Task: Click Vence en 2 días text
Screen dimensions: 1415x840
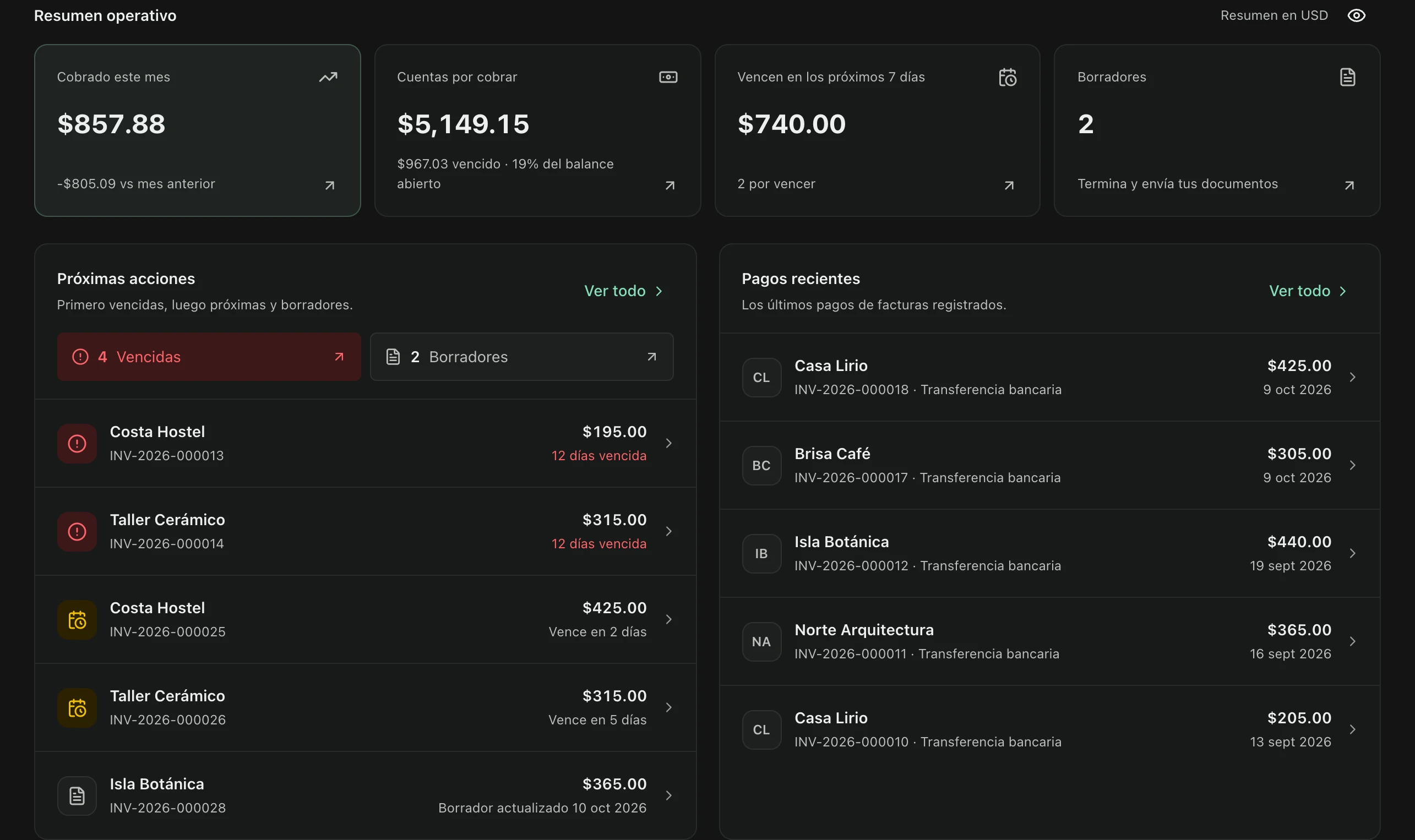Action: click(x=597, y=632)
